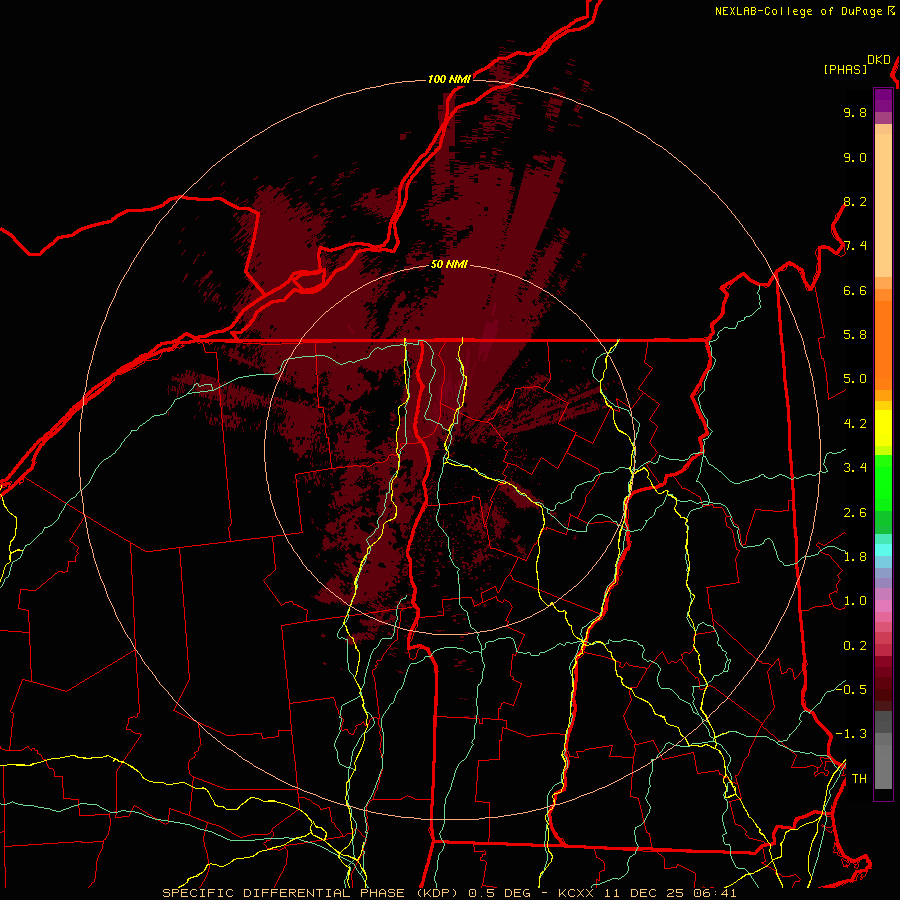Click the 1.8 scale value
The height and width of the screenshot is (900, 900).
pyautogui.click(x=855, y=557)
